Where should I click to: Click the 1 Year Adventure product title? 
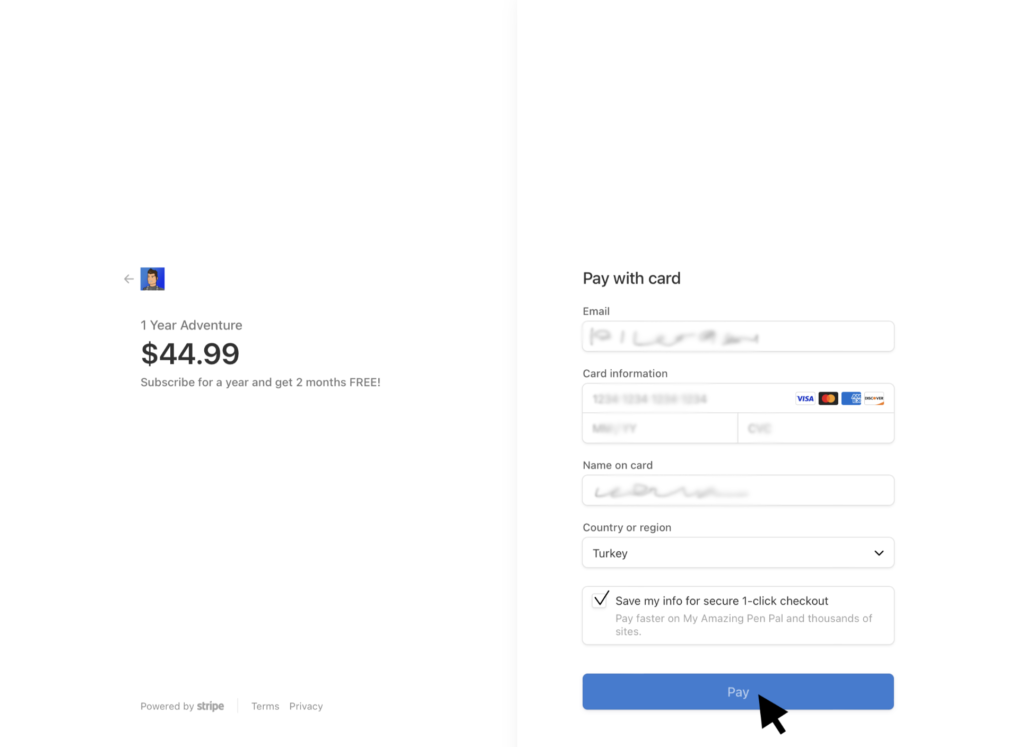[x=191, y=325]
